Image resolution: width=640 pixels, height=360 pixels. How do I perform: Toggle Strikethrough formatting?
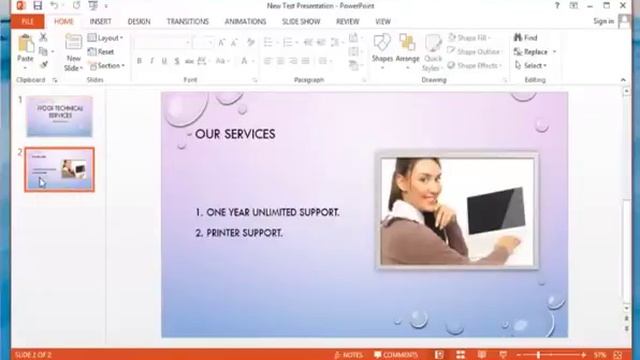pyautogui.click(x=189, y=61)
